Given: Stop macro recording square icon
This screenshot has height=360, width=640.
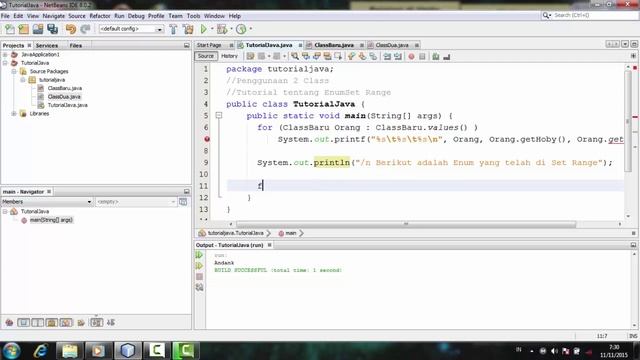Looking at the screenshot, I should coord(422,56).
